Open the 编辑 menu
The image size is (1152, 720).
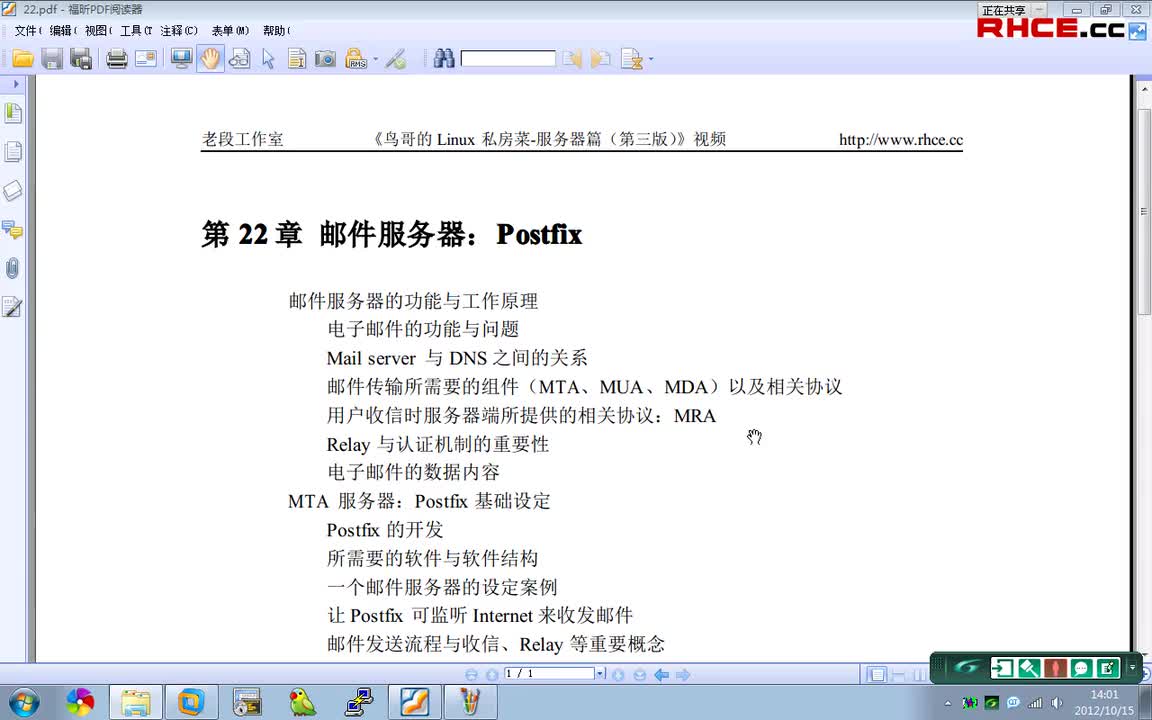[63, 31]
